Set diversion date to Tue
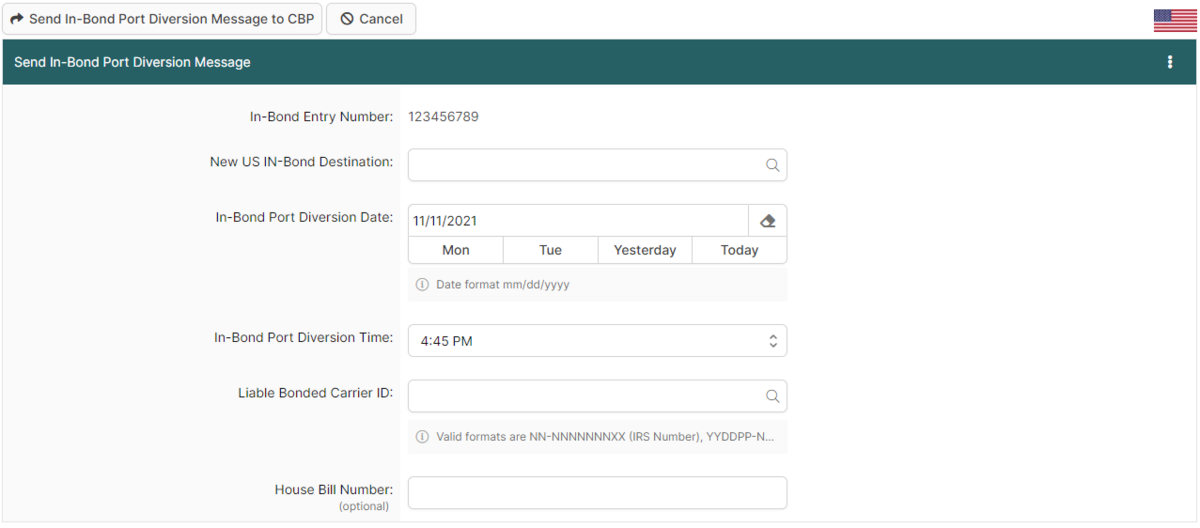Image resolution: width=1200 pixels, height=528 pixels. point(550,250)
